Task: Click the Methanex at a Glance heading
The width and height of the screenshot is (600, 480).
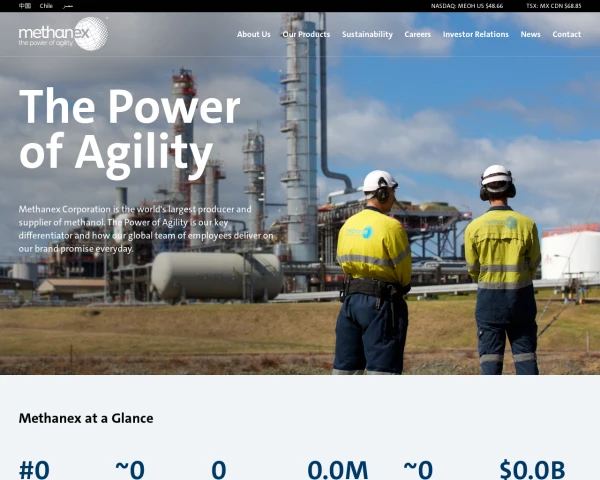Action: point(86,418)
